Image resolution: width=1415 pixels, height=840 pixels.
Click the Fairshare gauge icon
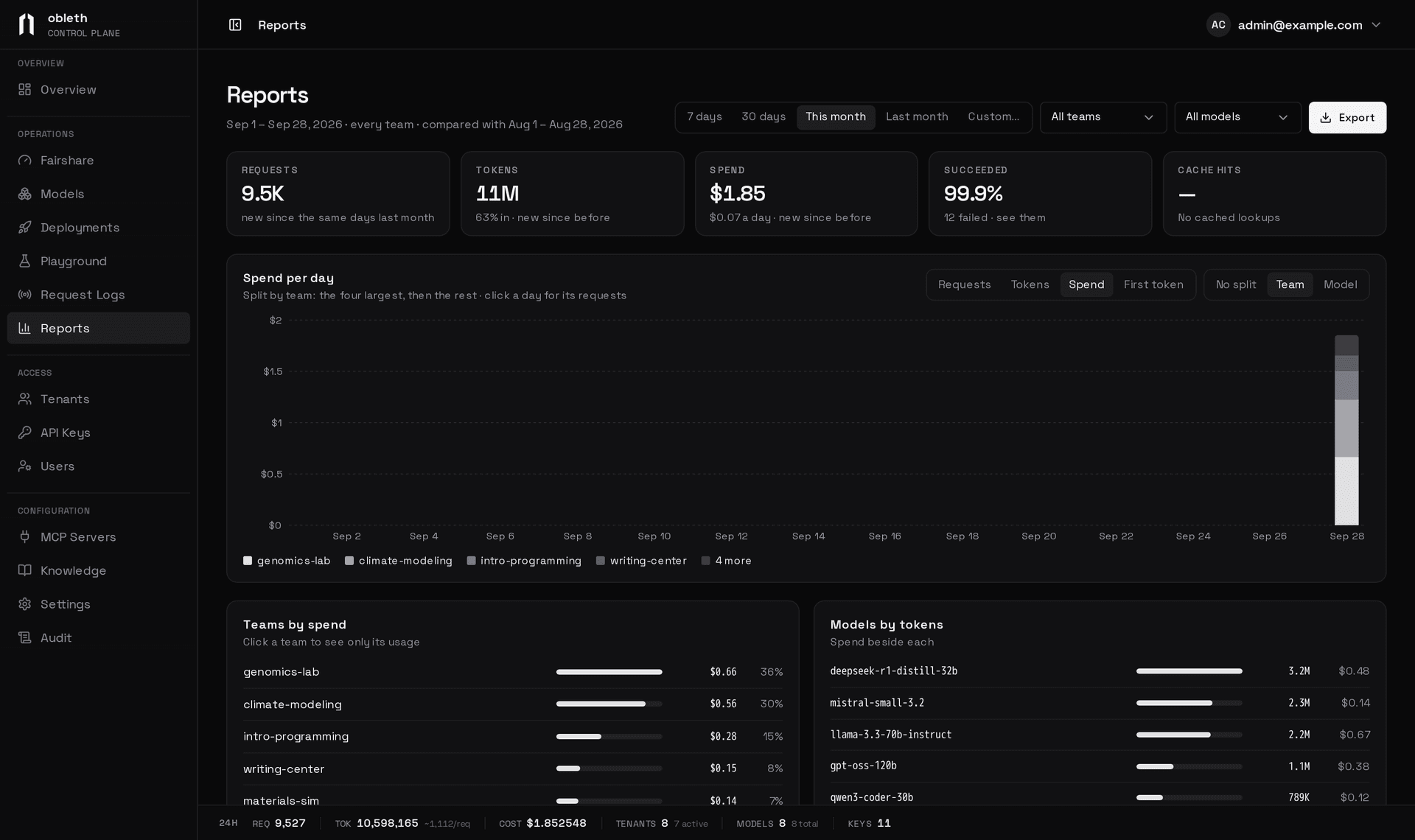(x=25, y=160)
